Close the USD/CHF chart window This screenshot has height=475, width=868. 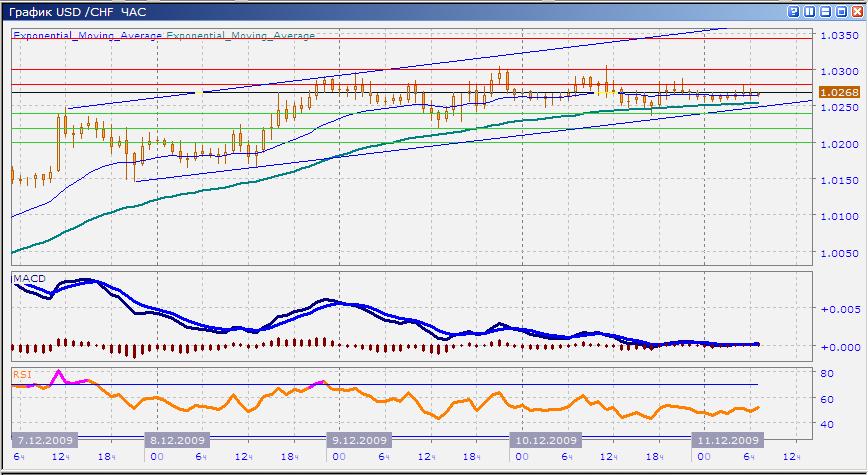pos(856,11)
